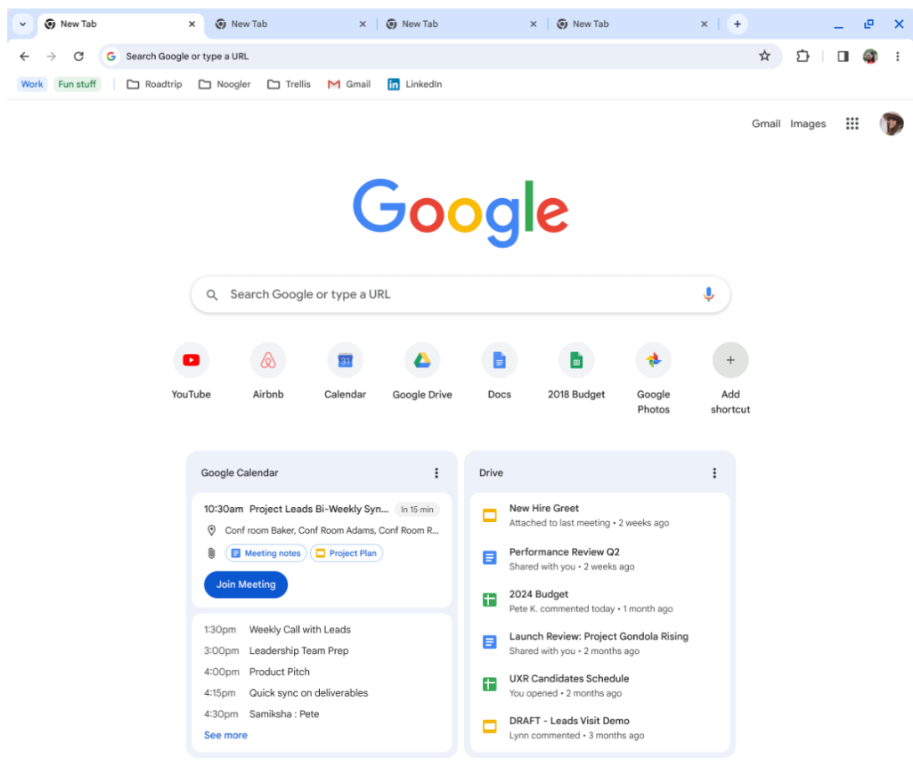Open the Gmail bookmark
Image resolution: width=913 pixels, height=781 pixels.
click(x=349, y=84)
